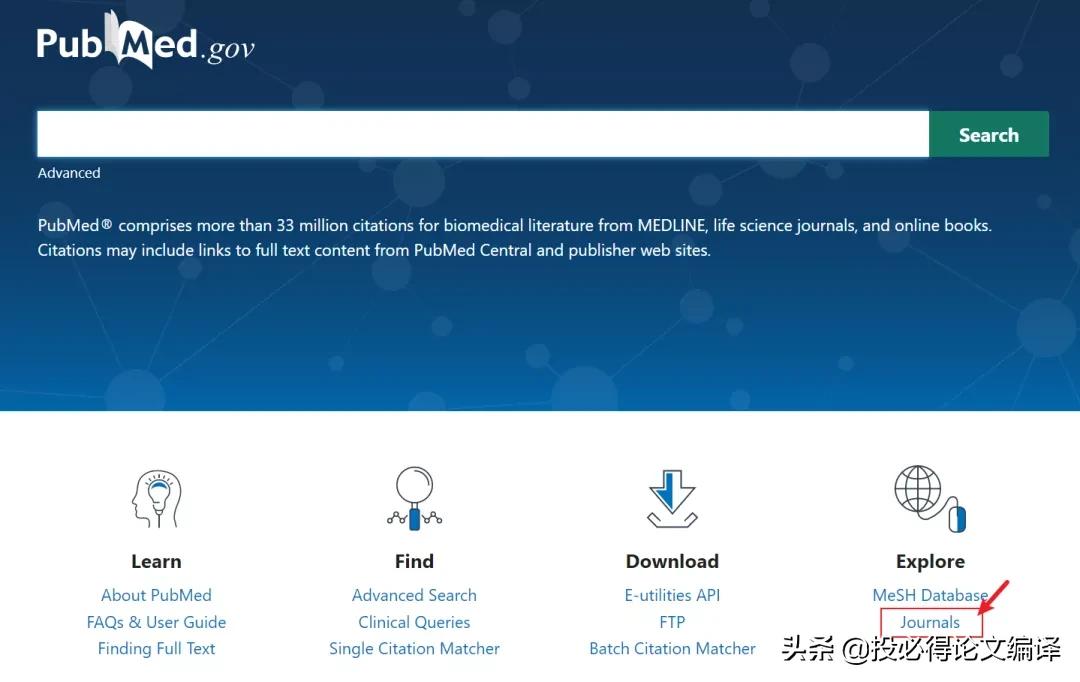Click the Find magnifying glass icon

point(414,497)
